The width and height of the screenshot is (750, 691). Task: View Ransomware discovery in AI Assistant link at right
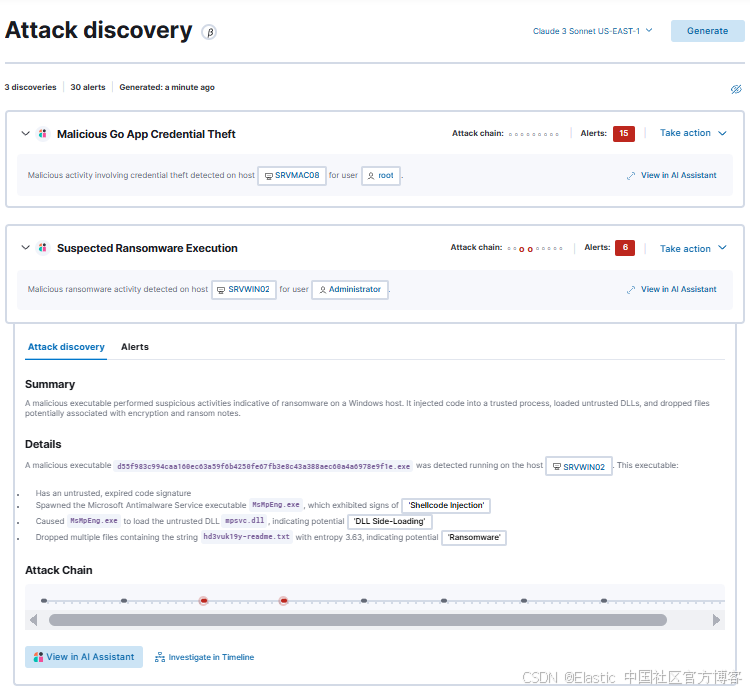[x=672, y=290]
